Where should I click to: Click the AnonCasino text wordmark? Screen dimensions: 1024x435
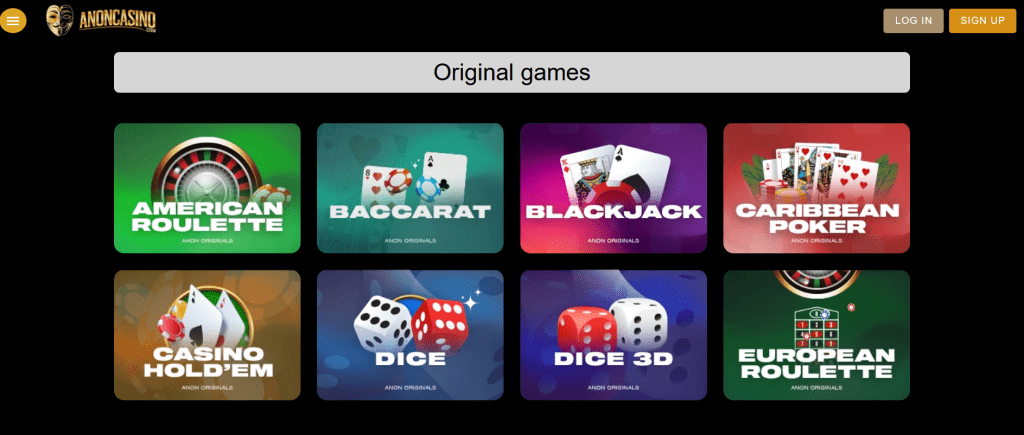pos(118,22)
